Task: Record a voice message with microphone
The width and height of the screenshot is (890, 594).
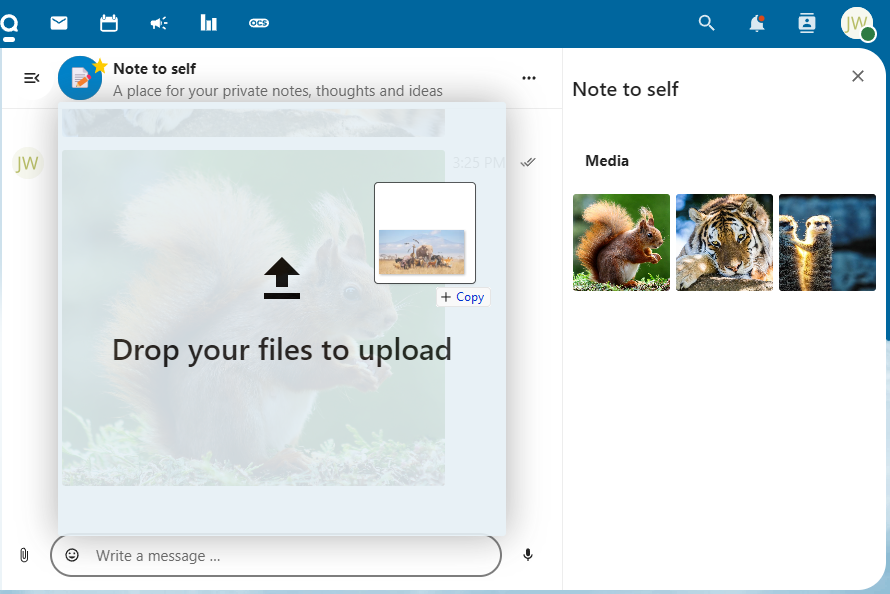Action: [x=528, y=555]
